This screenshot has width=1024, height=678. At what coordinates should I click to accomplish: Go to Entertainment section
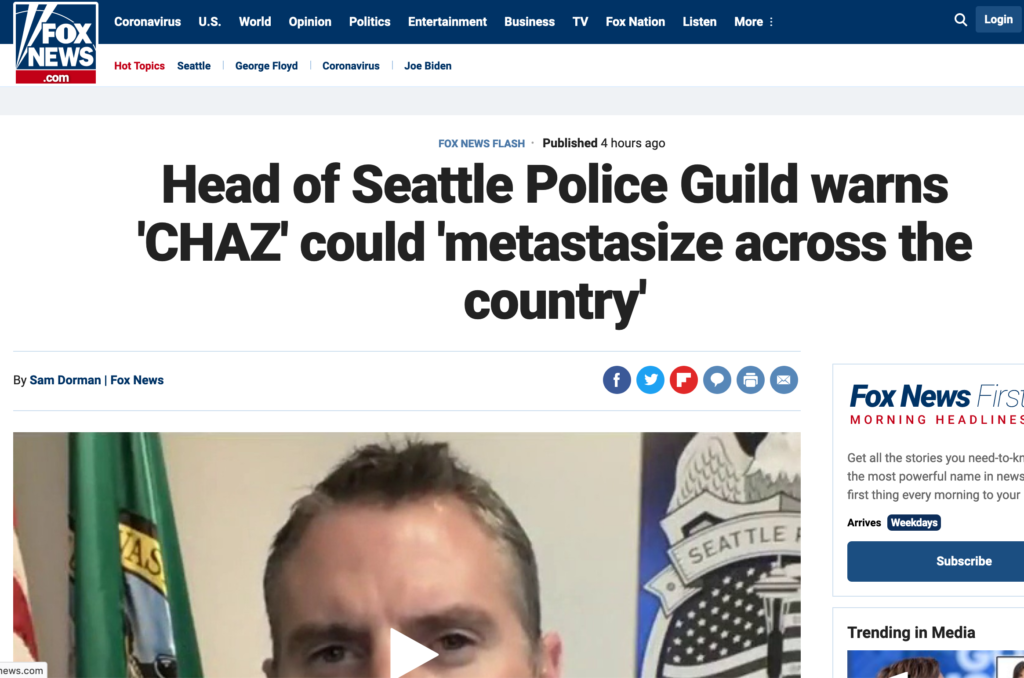(x=447, y=22)
